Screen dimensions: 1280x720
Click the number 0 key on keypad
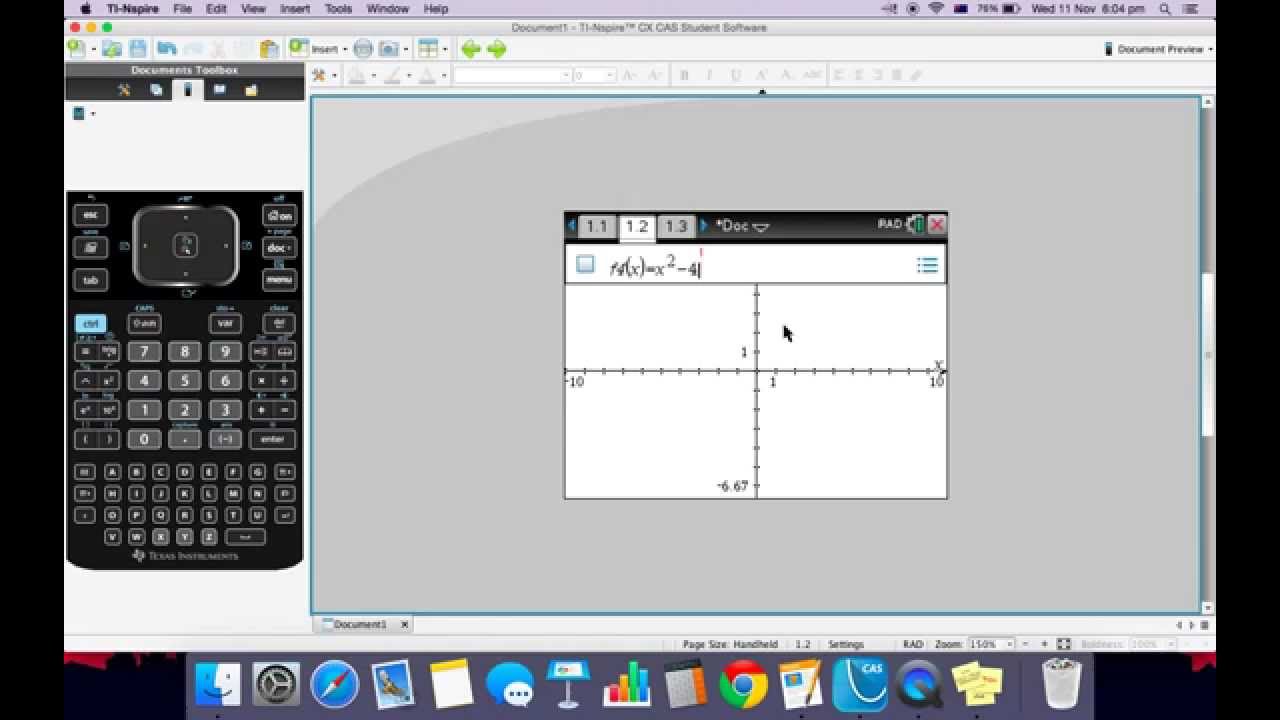point(144,439)
